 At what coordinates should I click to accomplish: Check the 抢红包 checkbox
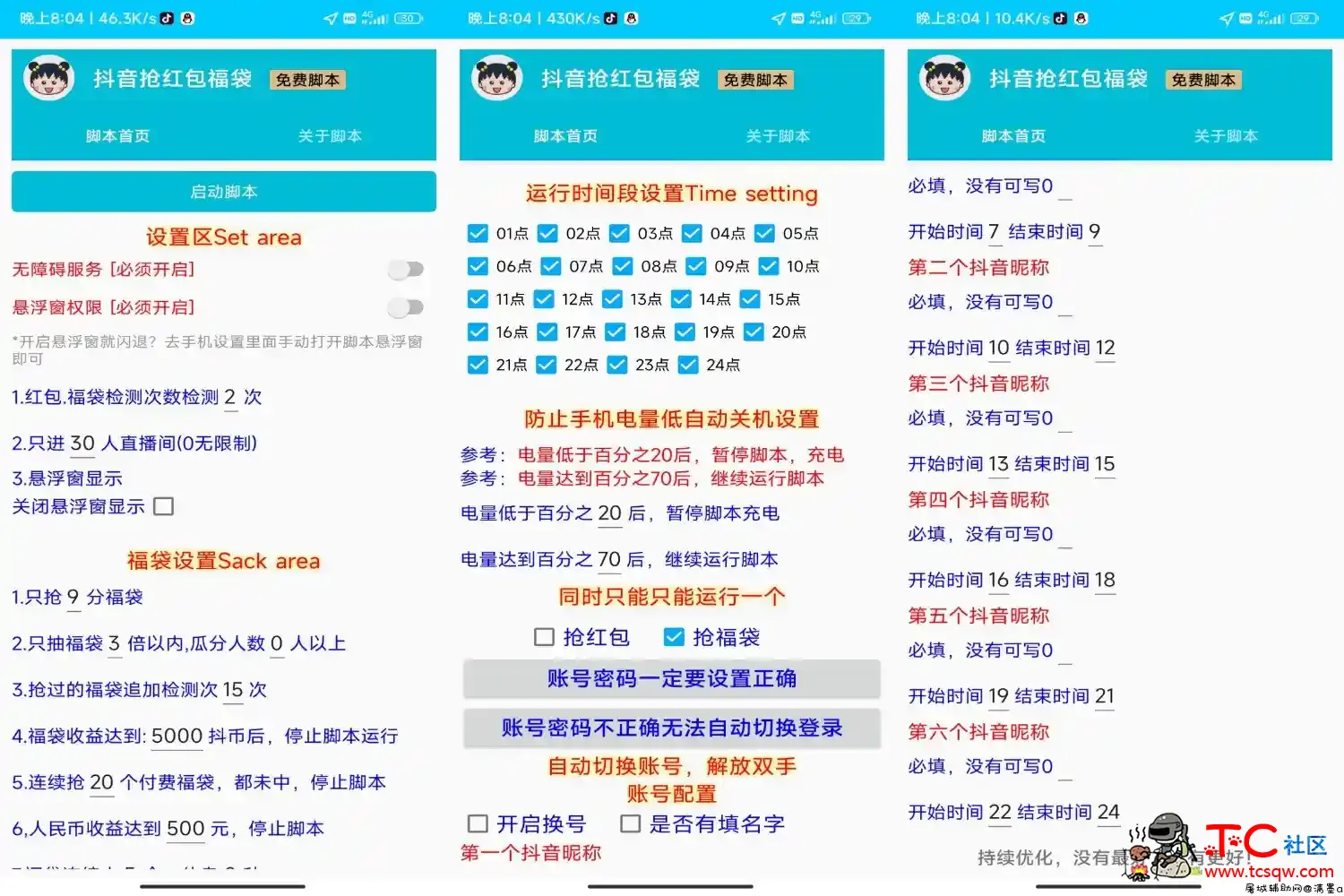click(544, 637)
